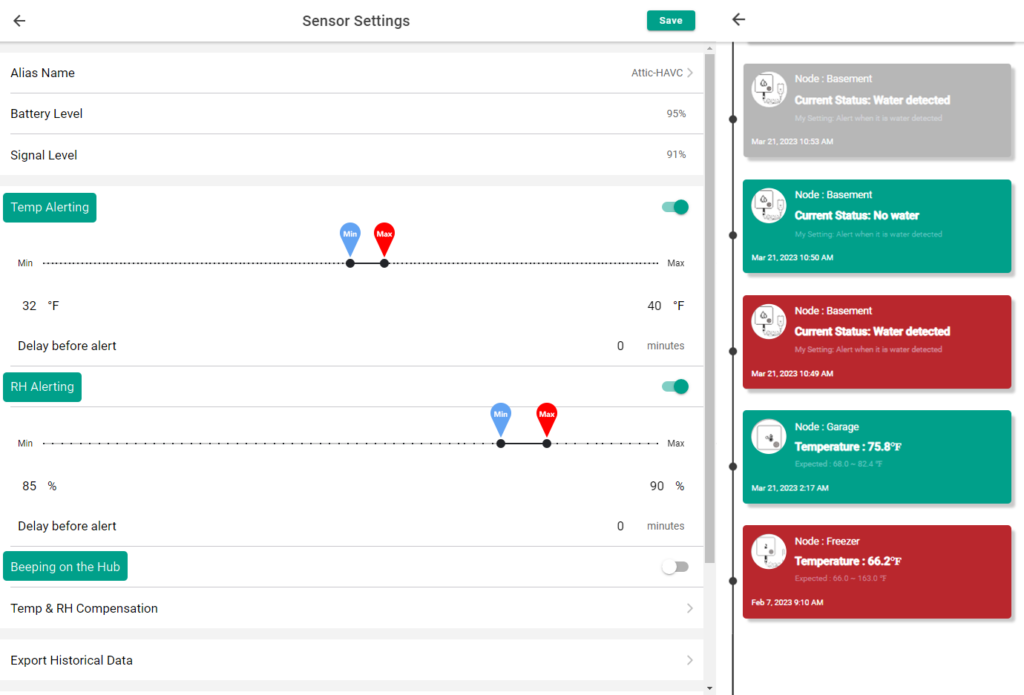1024x695 pixels.
Task: Click the RH Alerting label tab
Action: click(x=42, y=387)
